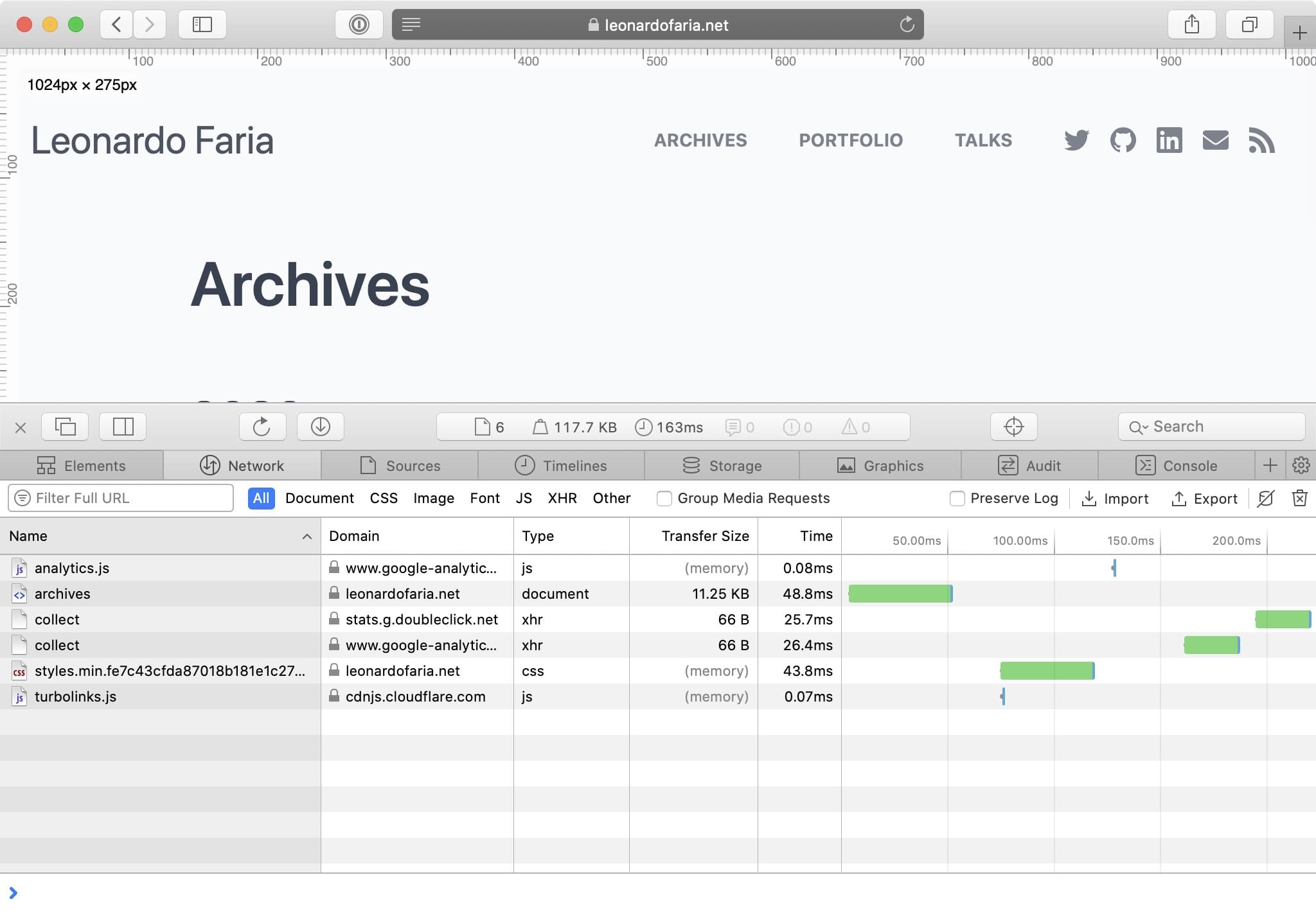Sort by Name column header arrow
Screen dimensions: 1316x911
(x=307, y=536)
